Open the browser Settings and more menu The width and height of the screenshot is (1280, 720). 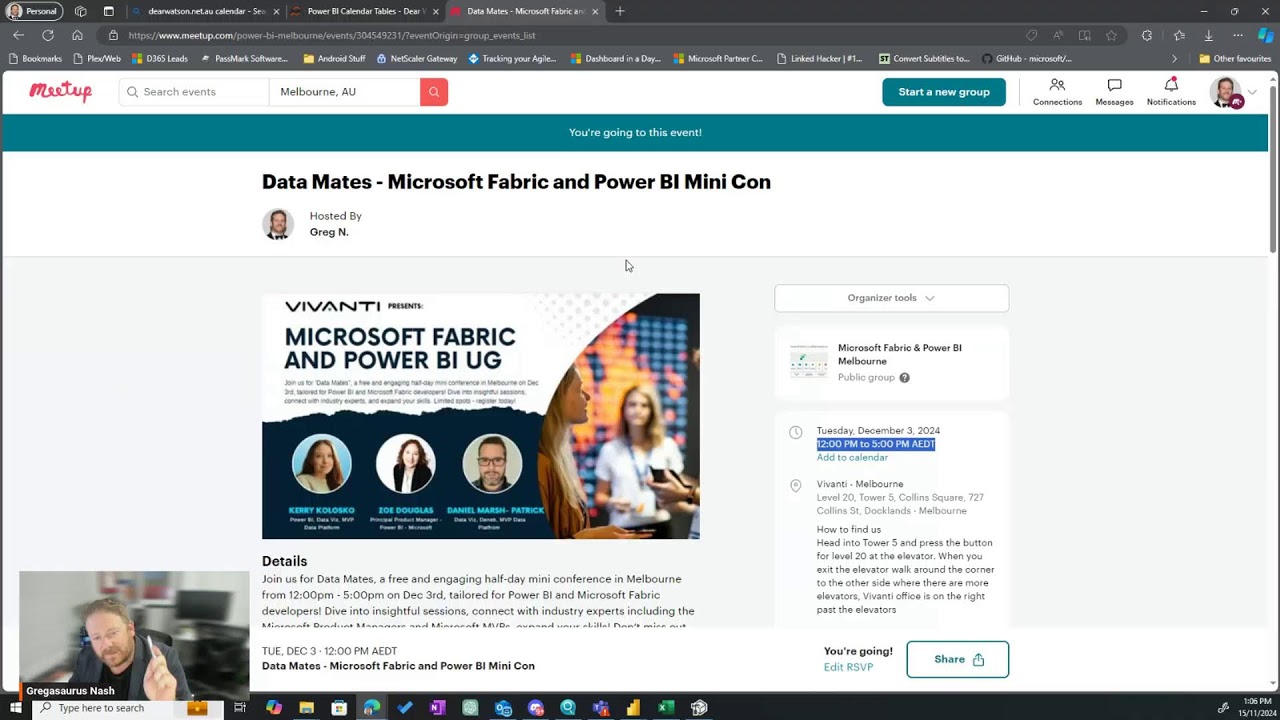click(x=1237, y=35)
